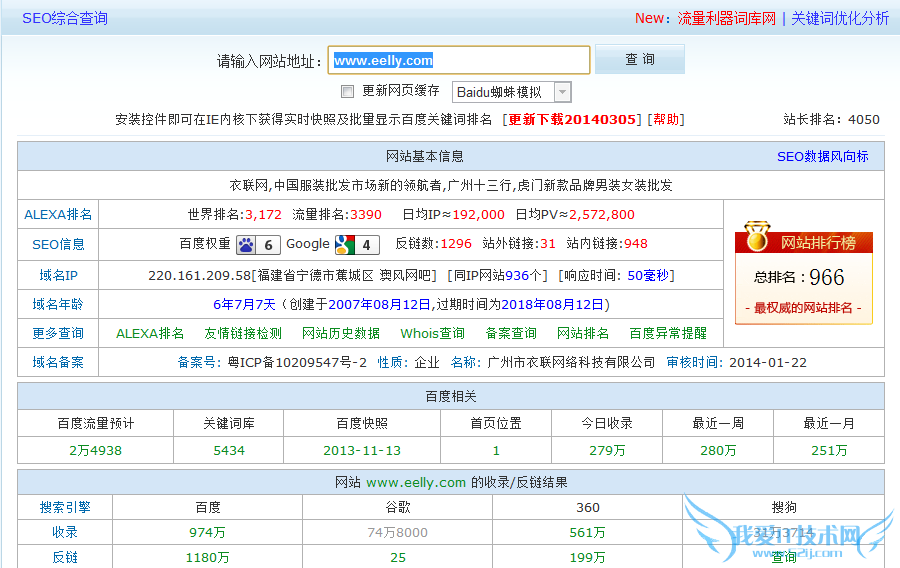Open the www.eelly.com site link
The image size is (900, 568).
416,482
